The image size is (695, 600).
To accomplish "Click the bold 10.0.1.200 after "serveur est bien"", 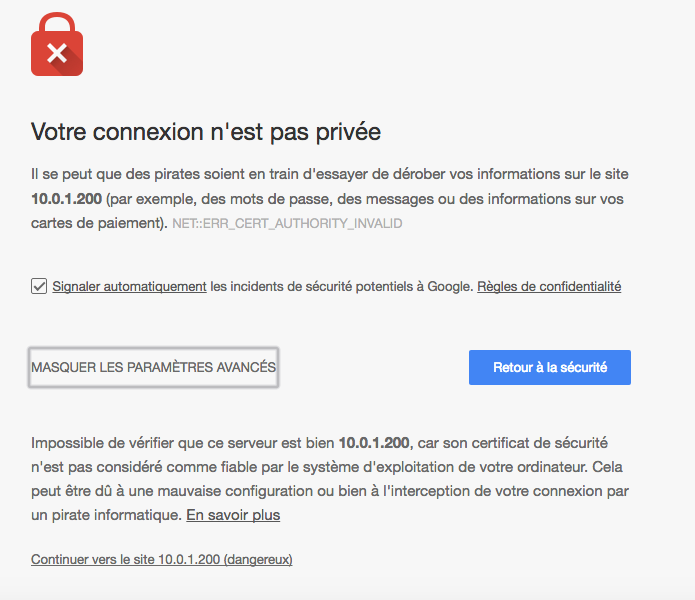I will 374,441.
